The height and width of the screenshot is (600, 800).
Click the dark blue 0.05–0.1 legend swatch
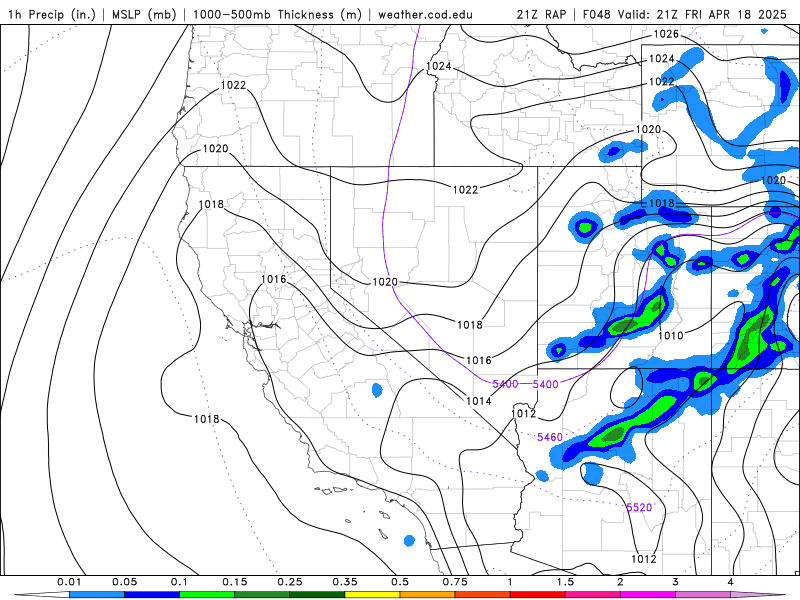coord(152,595)
